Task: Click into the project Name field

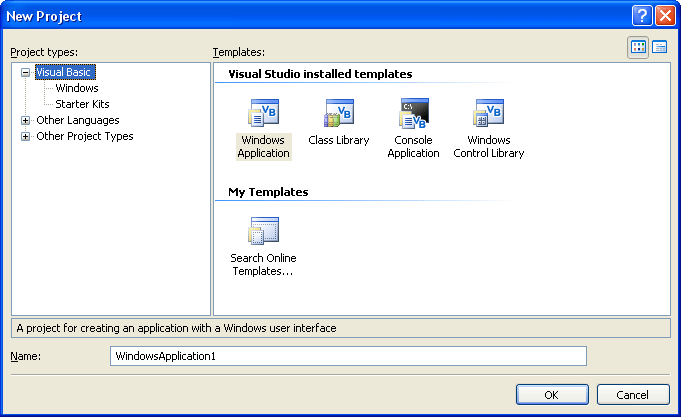Action: point(347,356)
